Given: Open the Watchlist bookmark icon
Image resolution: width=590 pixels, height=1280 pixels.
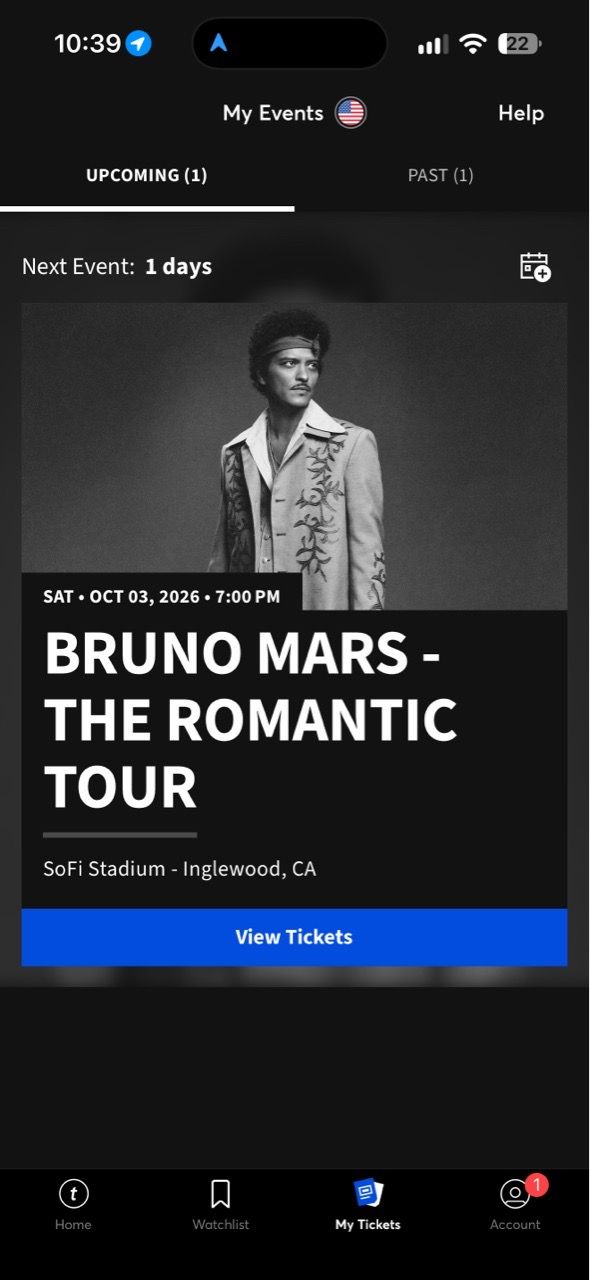Looking at the screenshot, I should click(x=221, y=1193).
